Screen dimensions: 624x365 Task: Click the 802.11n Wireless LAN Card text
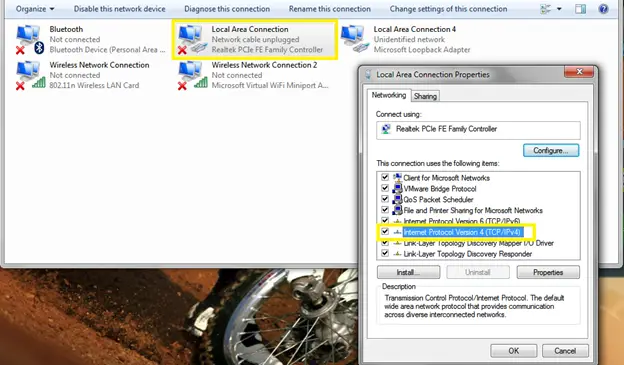[94, 85]
